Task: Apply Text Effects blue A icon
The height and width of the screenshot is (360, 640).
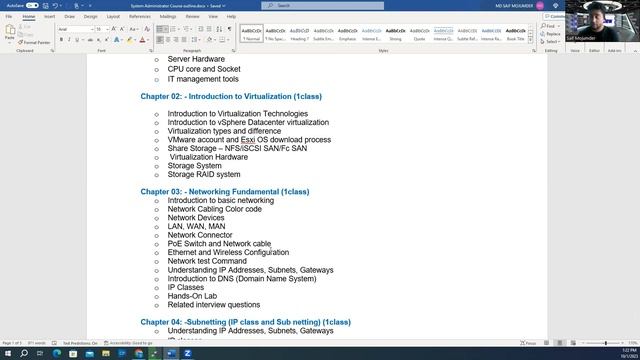Action: pos(117,40)
